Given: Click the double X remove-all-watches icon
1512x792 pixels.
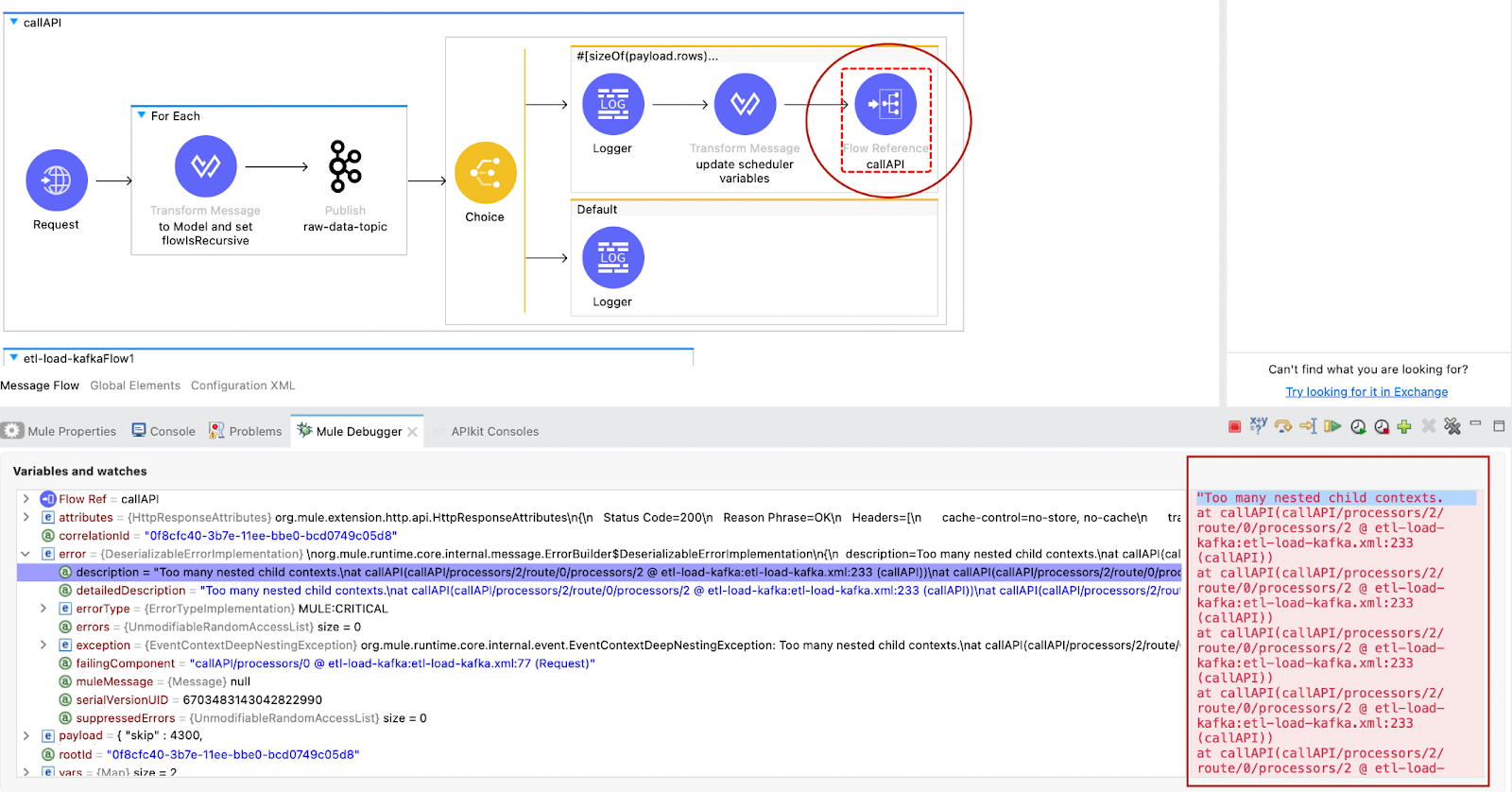Looking at the screenshot, I should (x=1452, y=427).
